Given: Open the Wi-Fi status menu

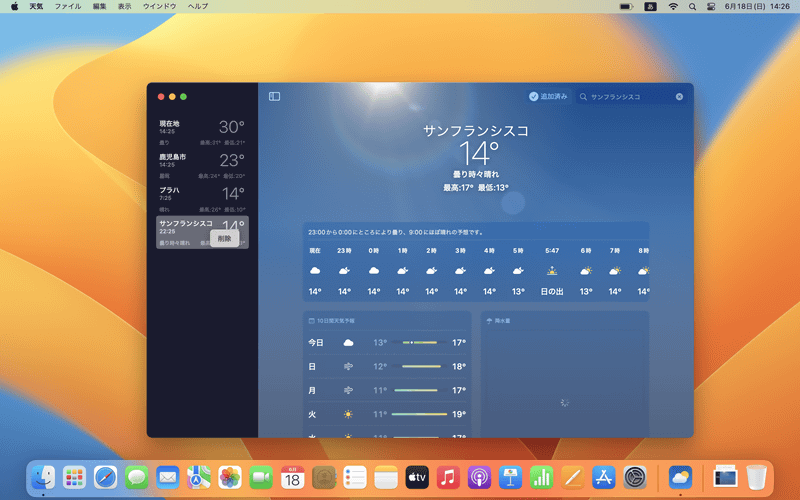Looking at the screenshot, I should tap(673, 6).
